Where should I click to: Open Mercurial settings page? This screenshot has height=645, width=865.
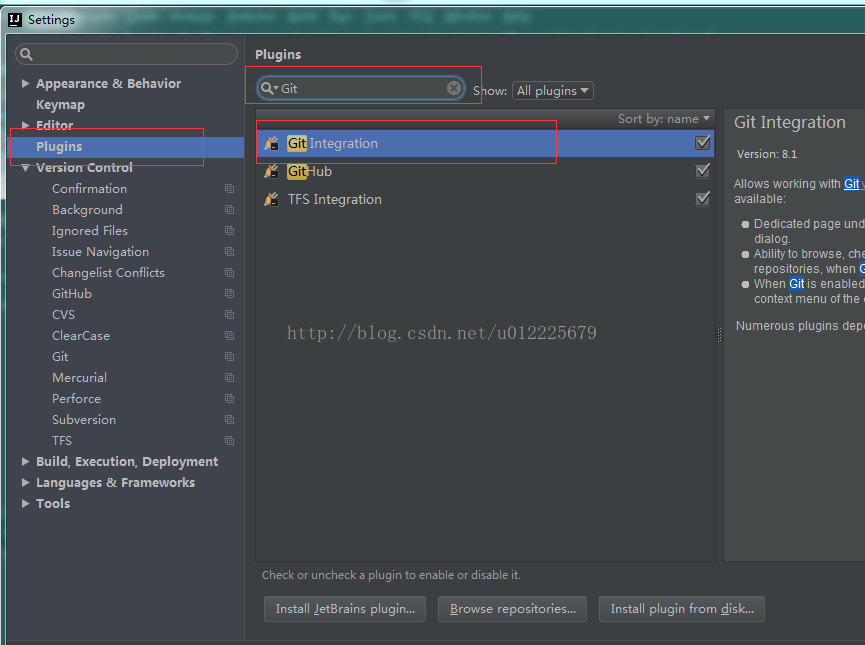(x=79, y=377)
